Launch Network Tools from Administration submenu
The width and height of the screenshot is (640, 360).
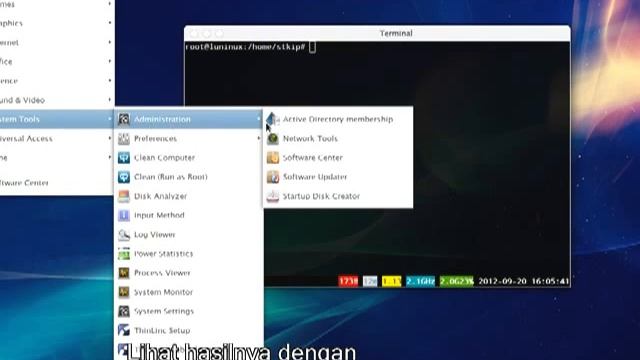point(338,138)
